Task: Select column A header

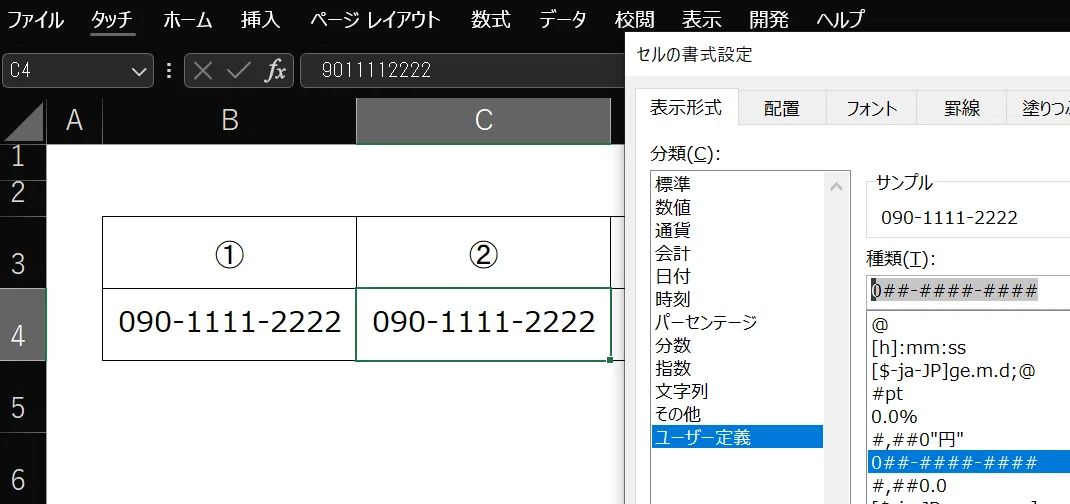Action: 74,121
